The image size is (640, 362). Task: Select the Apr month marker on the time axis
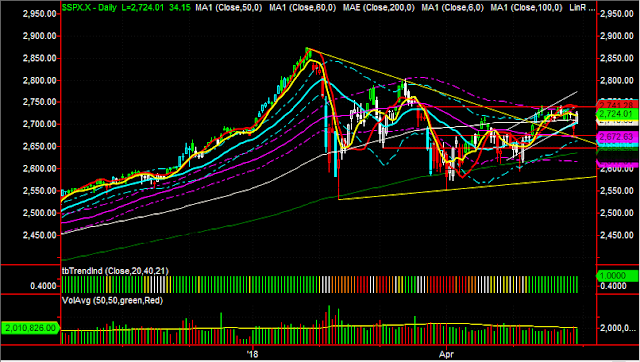pyautogui.click(x=447, y=354)
